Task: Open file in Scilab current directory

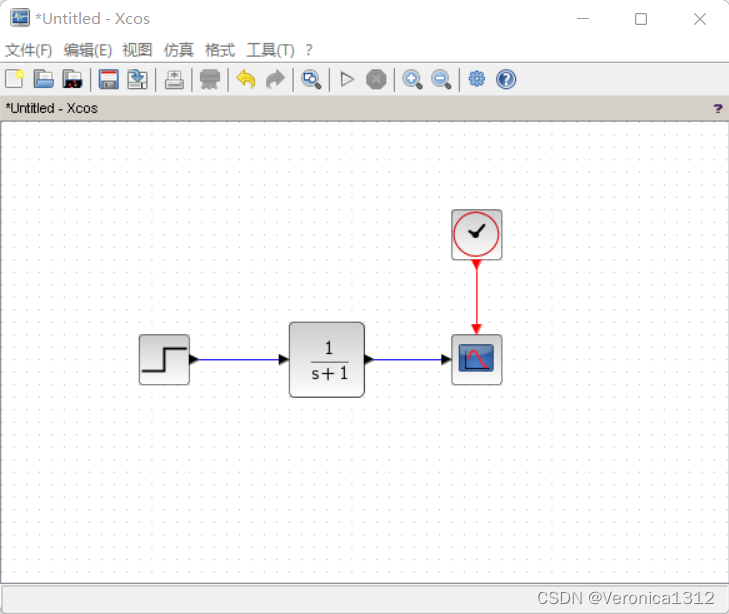Action: [x=73, y=79]
